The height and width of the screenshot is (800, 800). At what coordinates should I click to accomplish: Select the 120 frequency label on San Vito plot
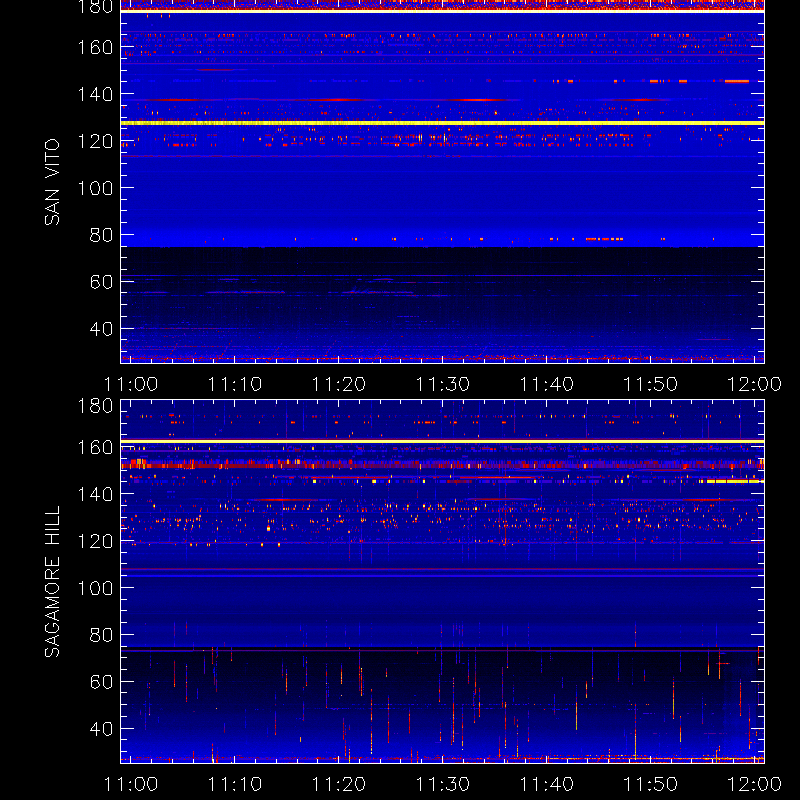95,141
